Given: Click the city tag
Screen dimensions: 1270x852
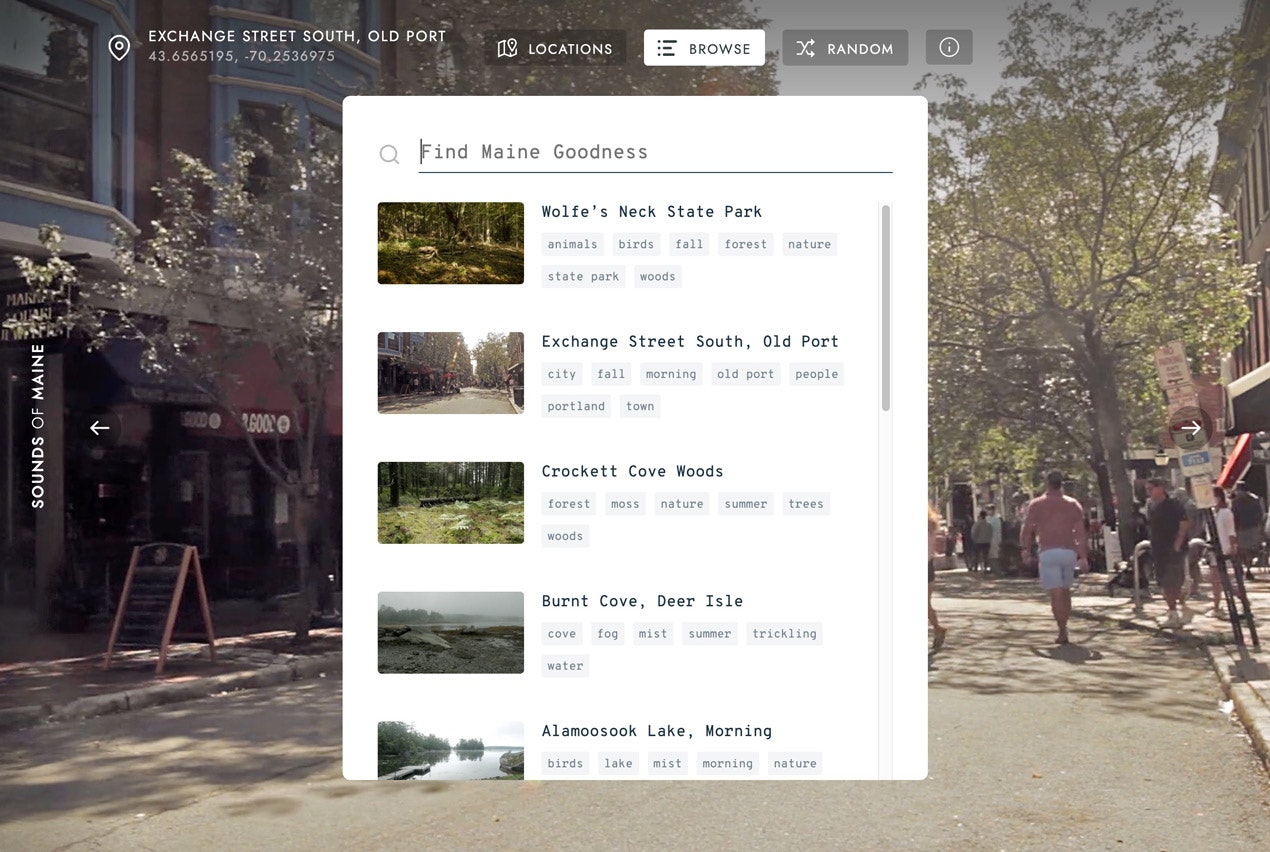Looking at the screenshot, I should coord(562,374).
